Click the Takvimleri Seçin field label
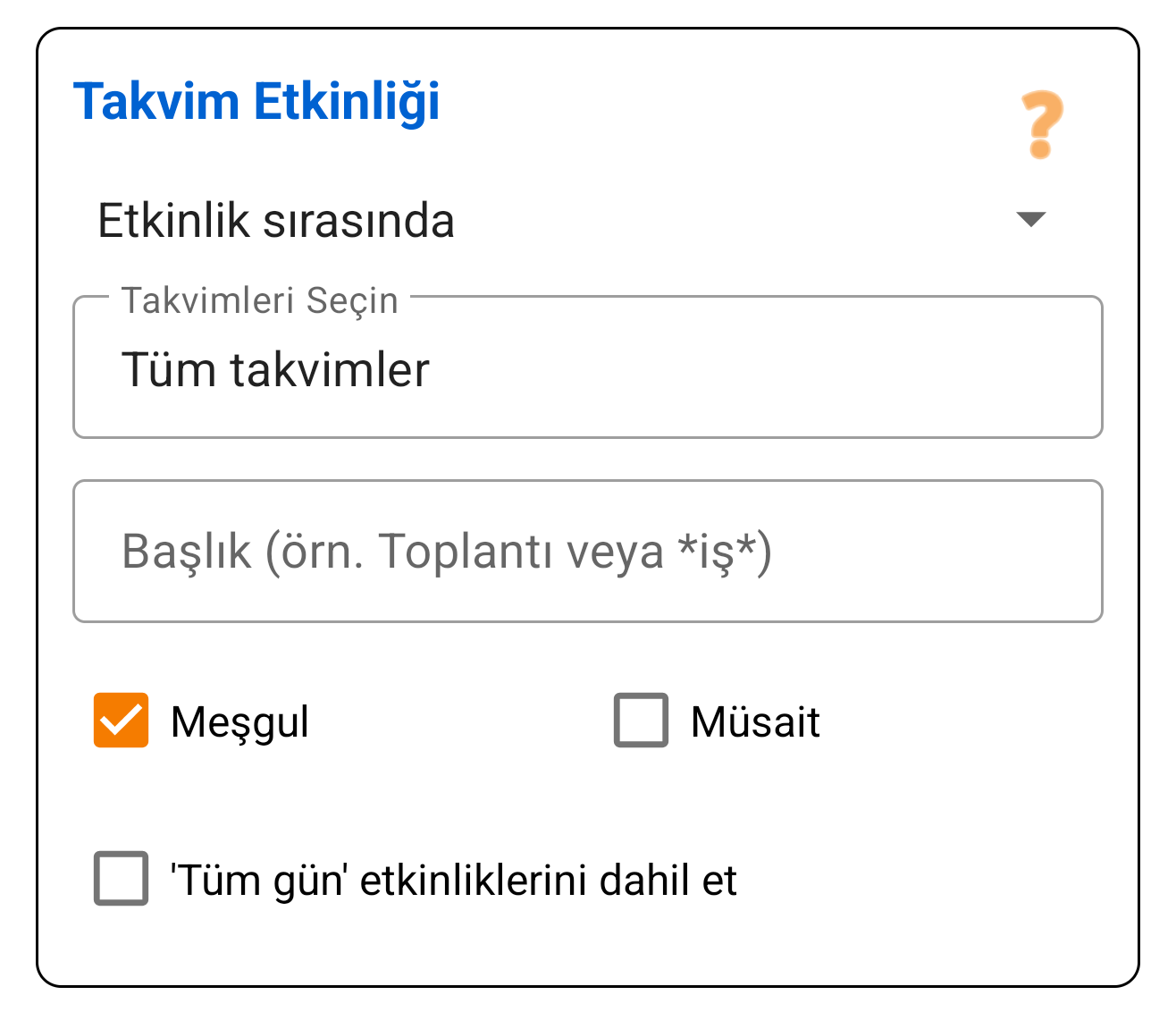Image resolution: width=1176 pixels, height=1012 pixels. pyautogui.click(x=260, y=299)
